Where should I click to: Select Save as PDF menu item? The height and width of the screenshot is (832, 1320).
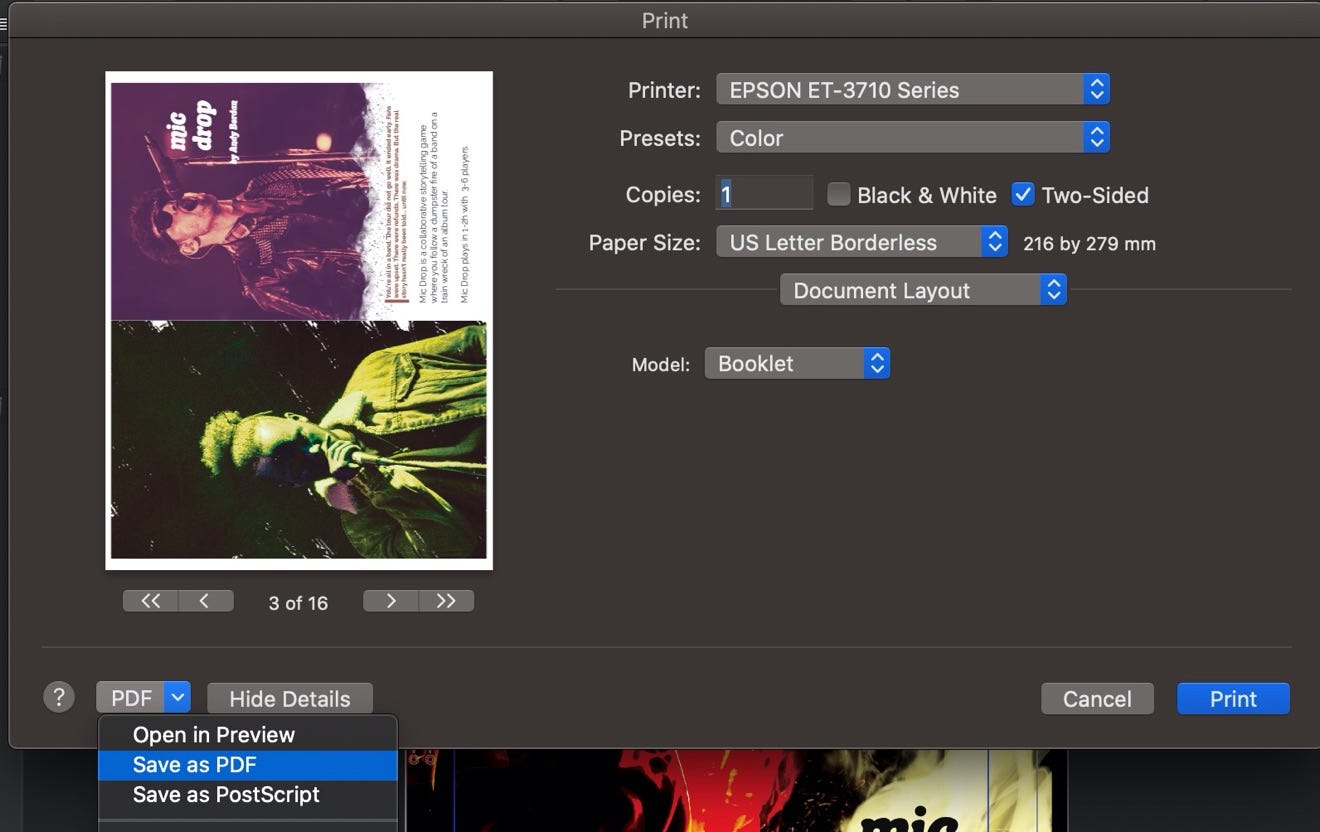click(x=248, y=765)
